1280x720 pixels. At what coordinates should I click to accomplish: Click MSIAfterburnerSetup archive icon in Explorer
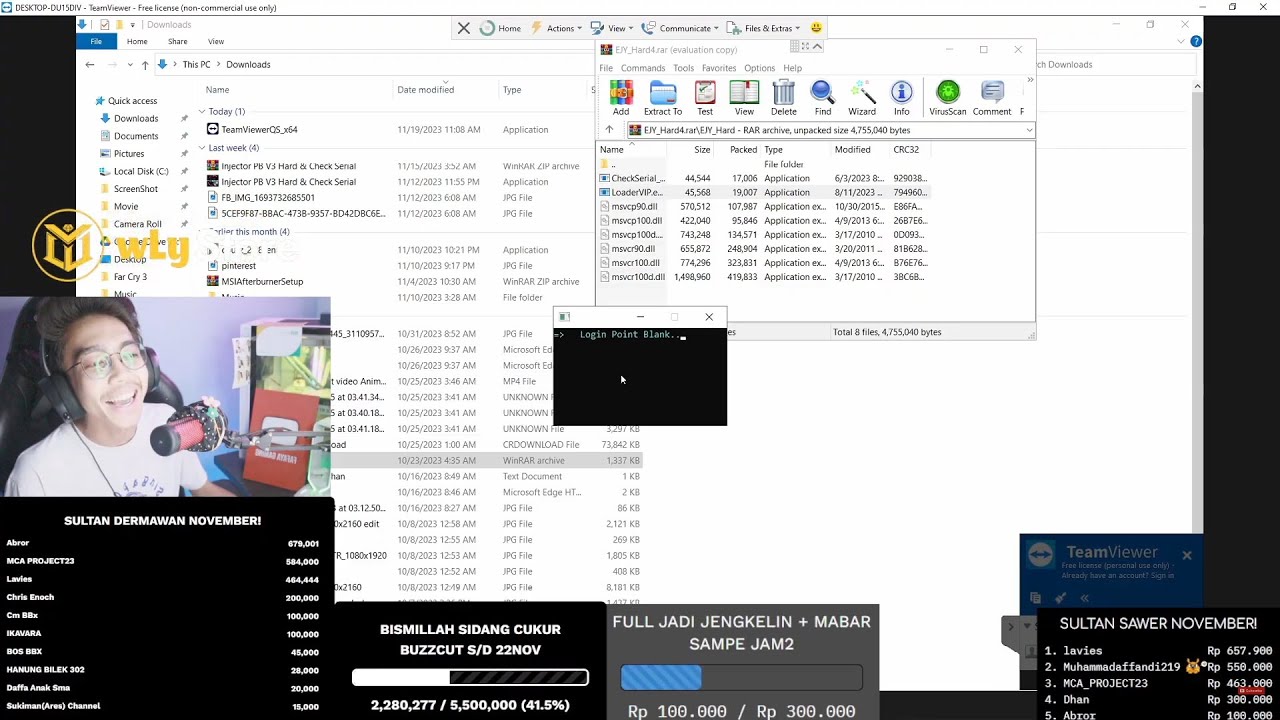[x=213, y=281]
